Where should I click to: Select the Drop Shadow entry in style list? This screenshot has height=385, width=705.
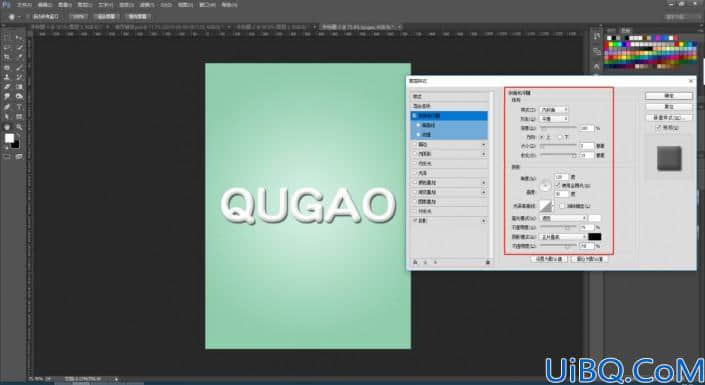click(x=449, y=221)
